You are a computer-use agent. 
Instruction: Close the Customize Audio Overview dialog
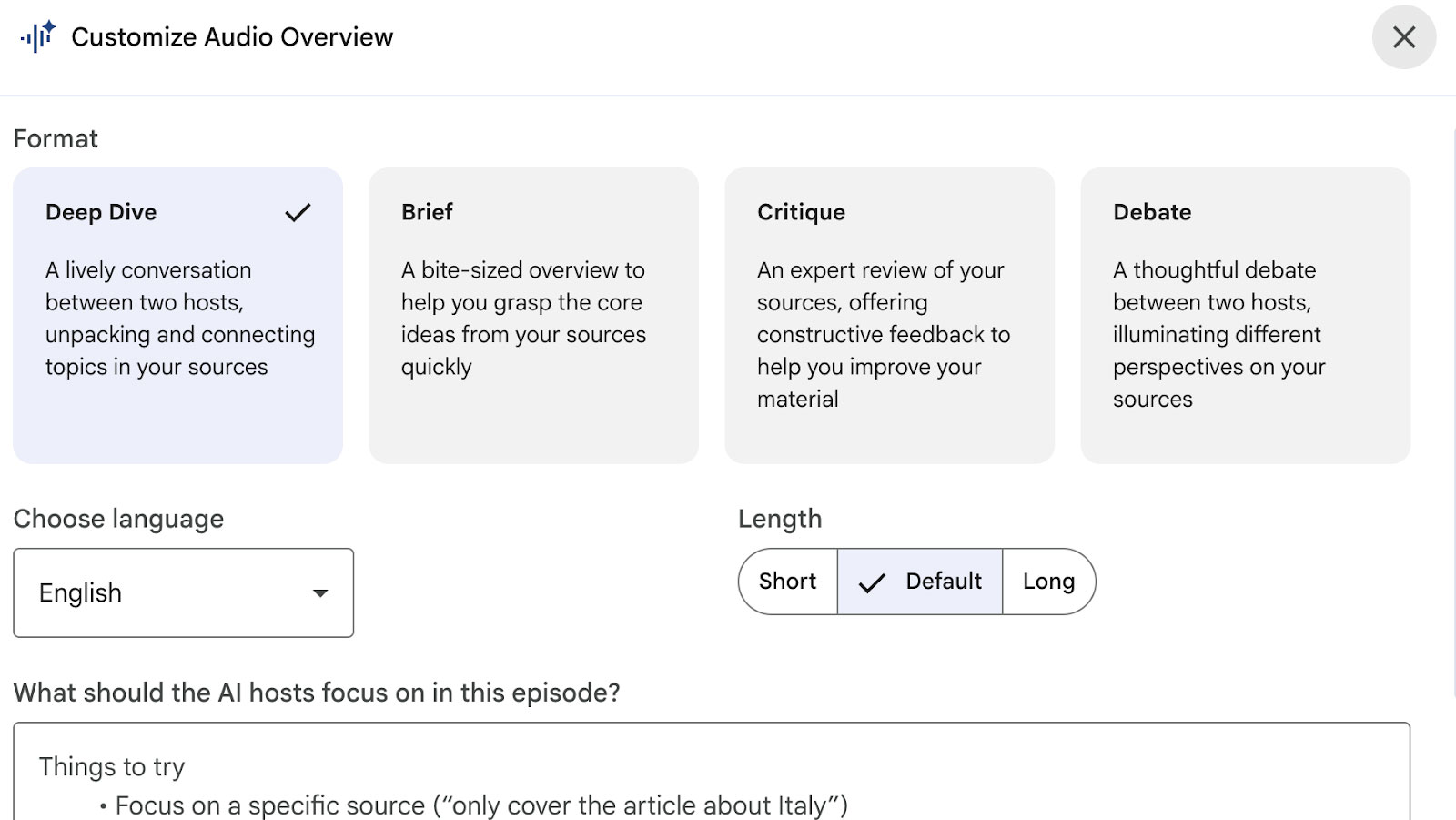pyautogui.click(x=1403, y=37)
